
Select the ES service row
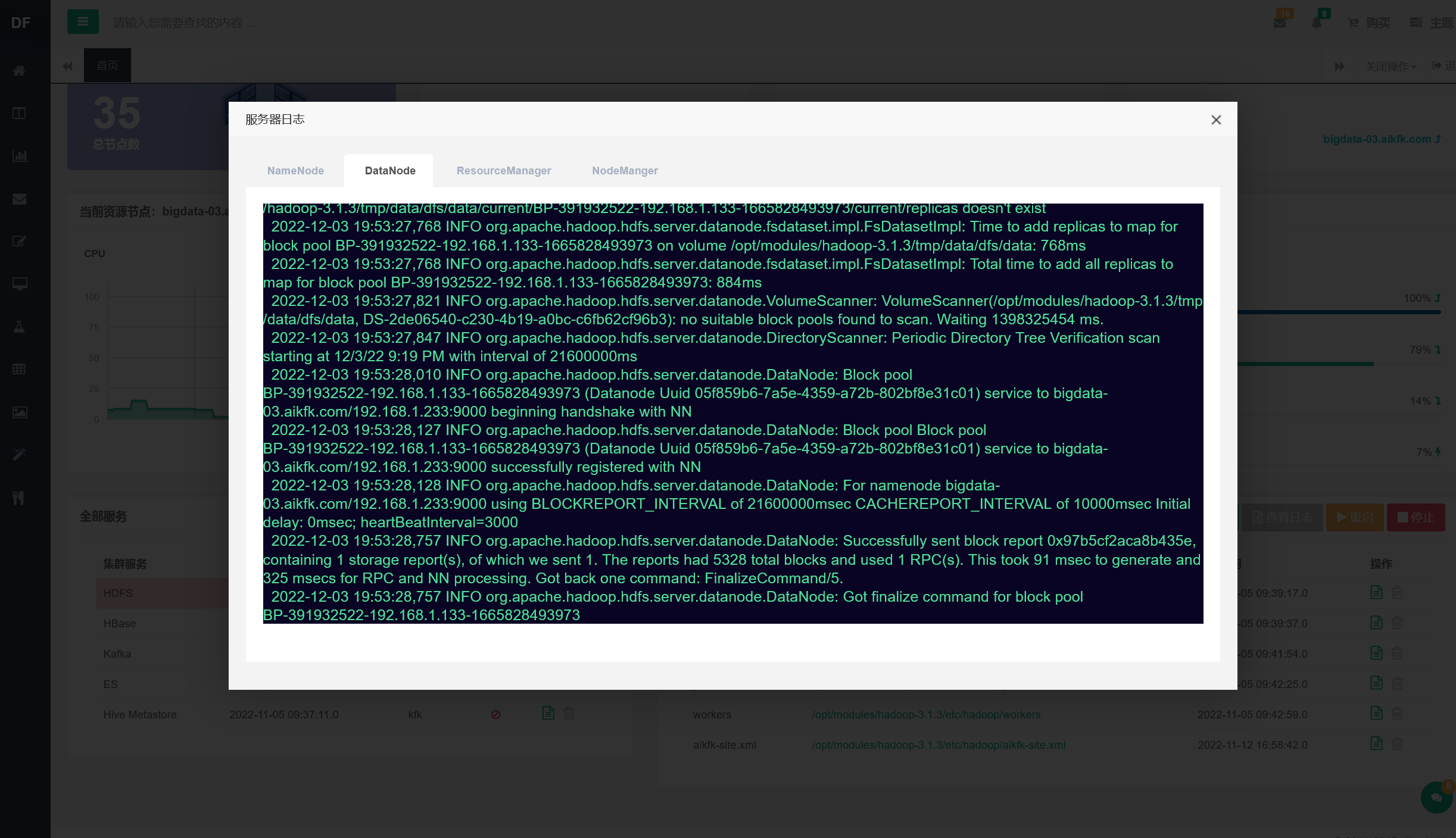point(162,684)
